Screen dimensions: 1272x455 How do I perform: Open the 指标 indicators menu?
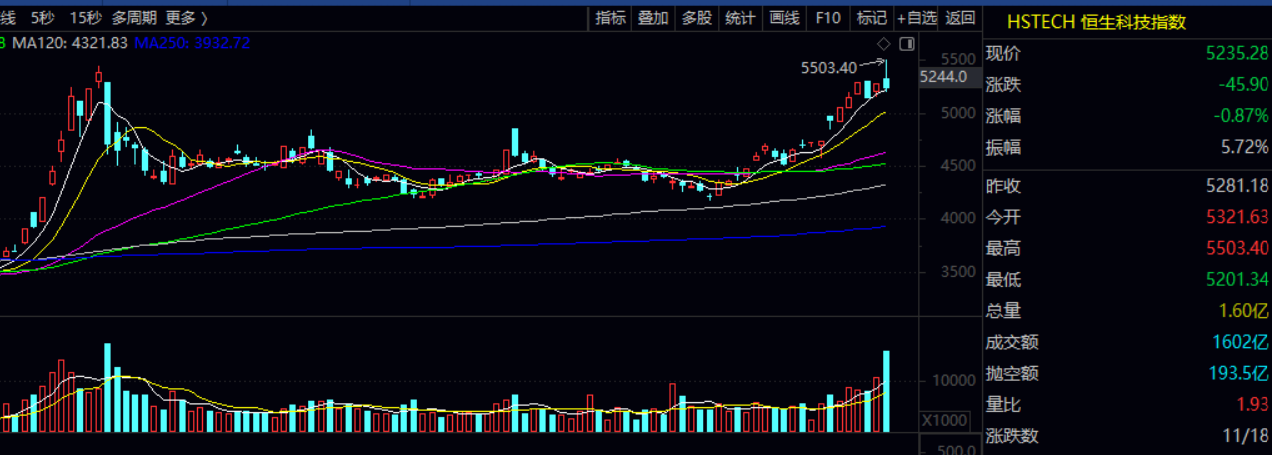coord(610,17)
